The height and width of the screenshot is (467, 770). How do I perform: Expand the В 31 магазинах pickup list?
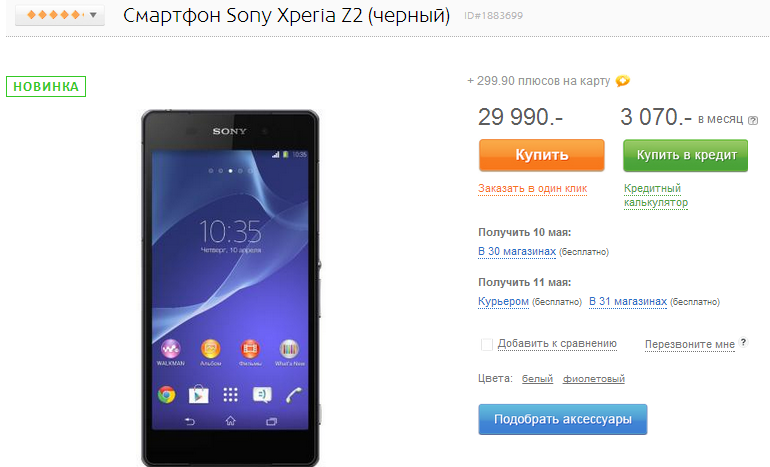coord(628,302)
